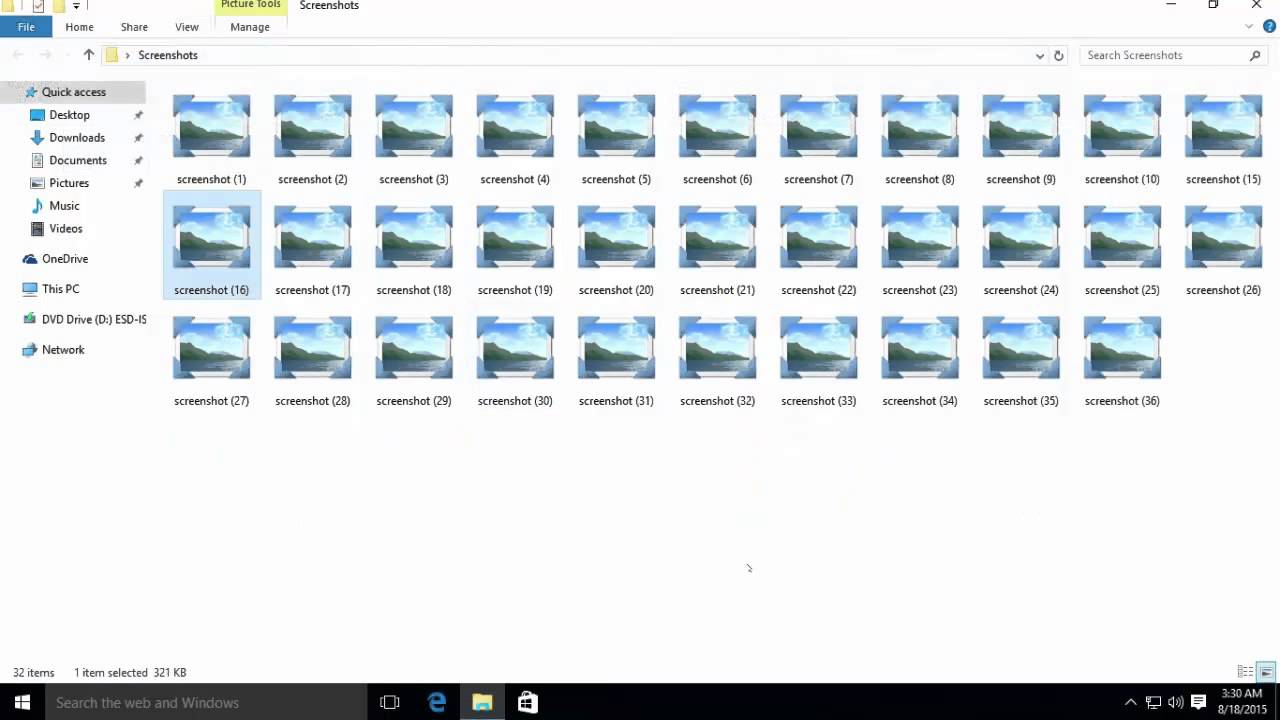Open the Manage tab under Picture Tools
This screenshot has width=1280, height=720.
249,27
